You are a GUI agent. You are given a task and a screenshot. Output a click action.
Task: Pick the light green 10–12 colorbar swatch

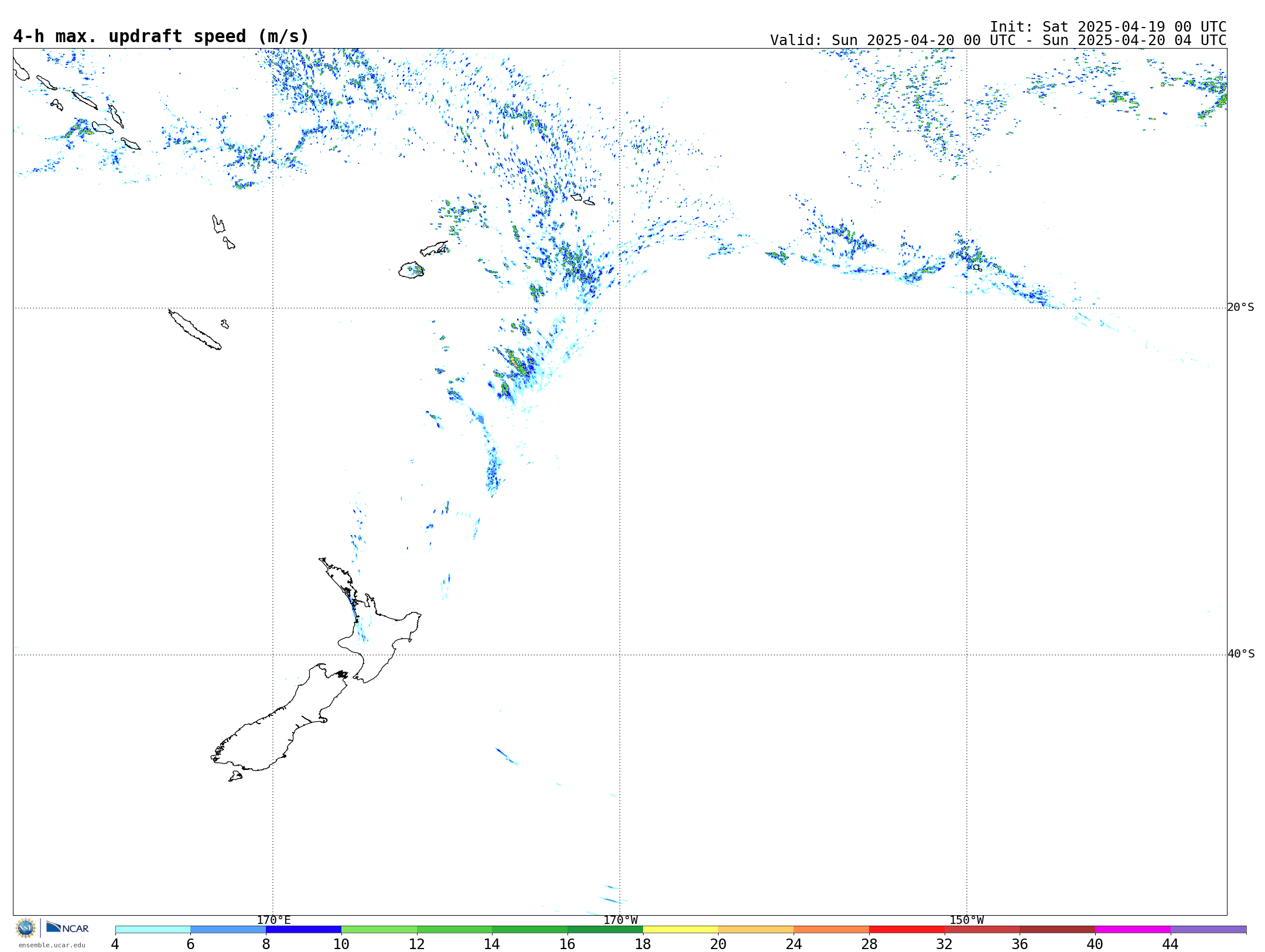click(x=379, y=929)
